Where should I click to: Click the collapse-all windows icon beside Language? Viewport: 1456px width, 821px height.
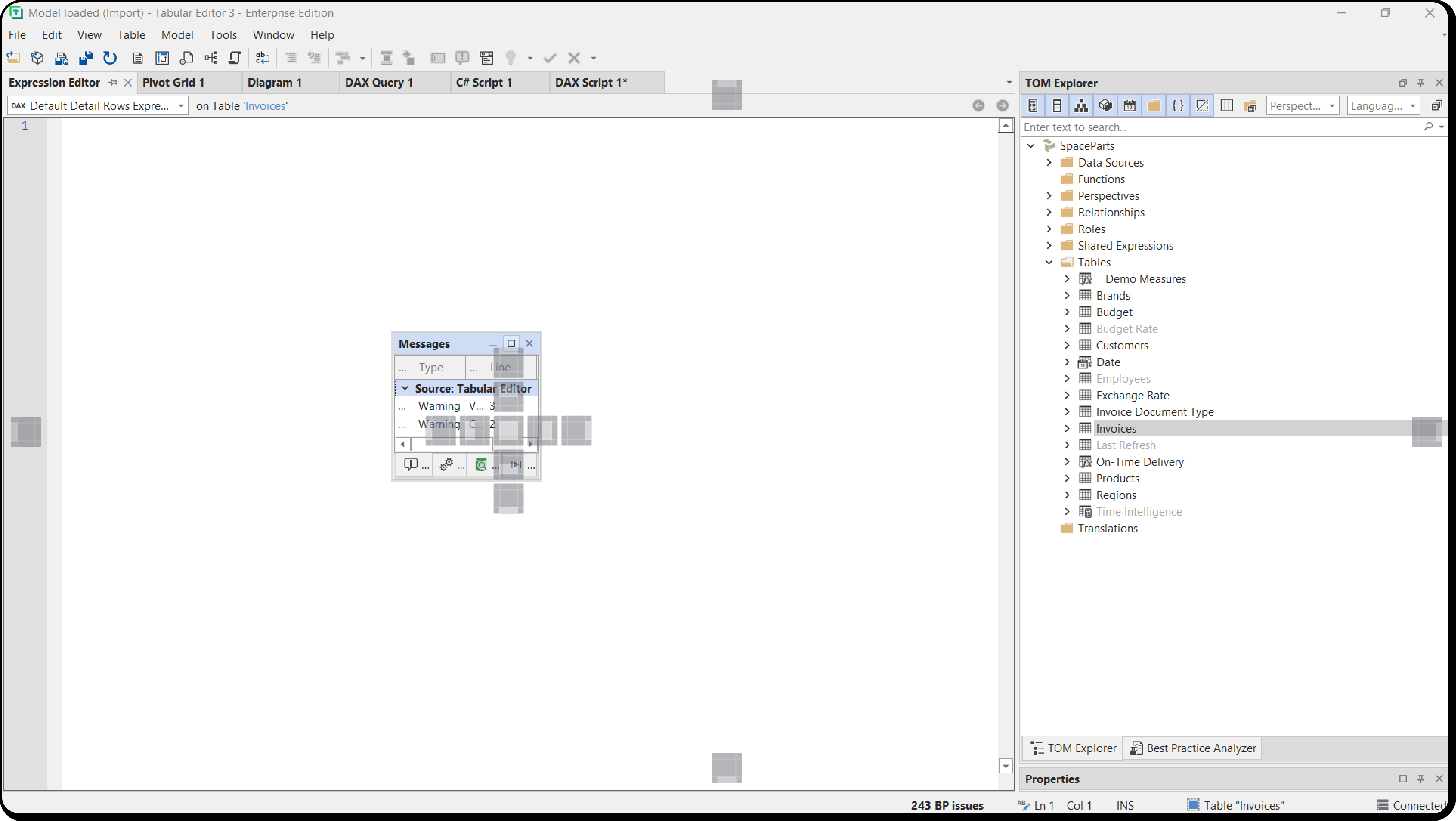click(1436, 106)
